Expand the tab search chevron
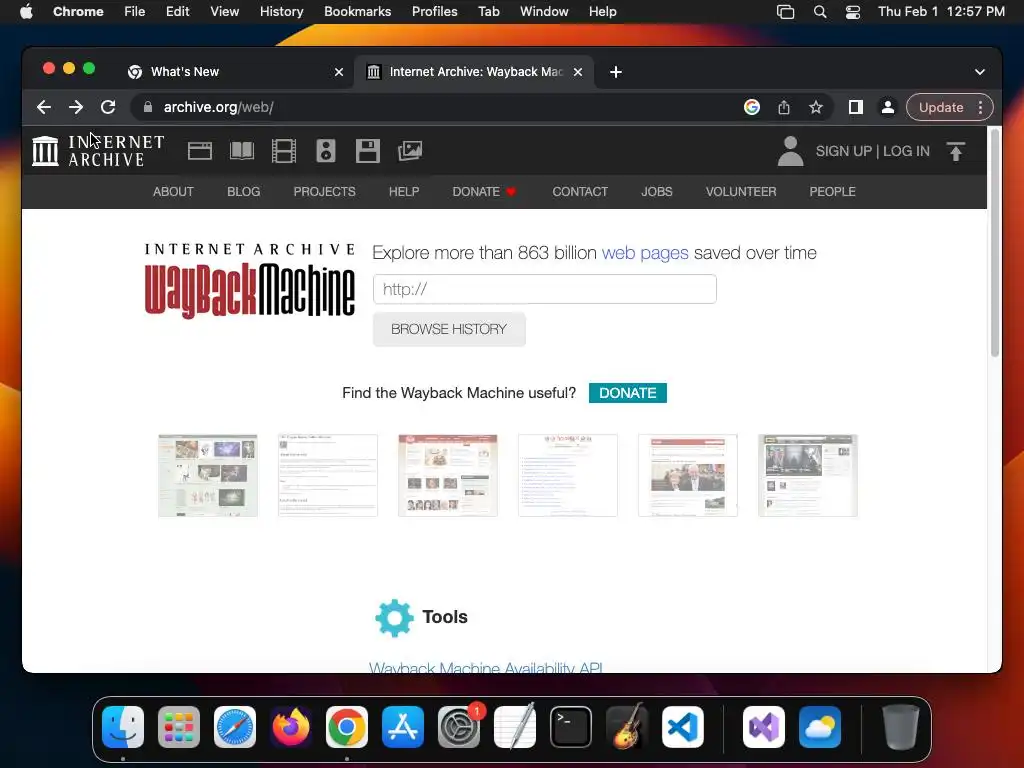This screenshot has height=768, width=1024. click(x=980, y=72)
